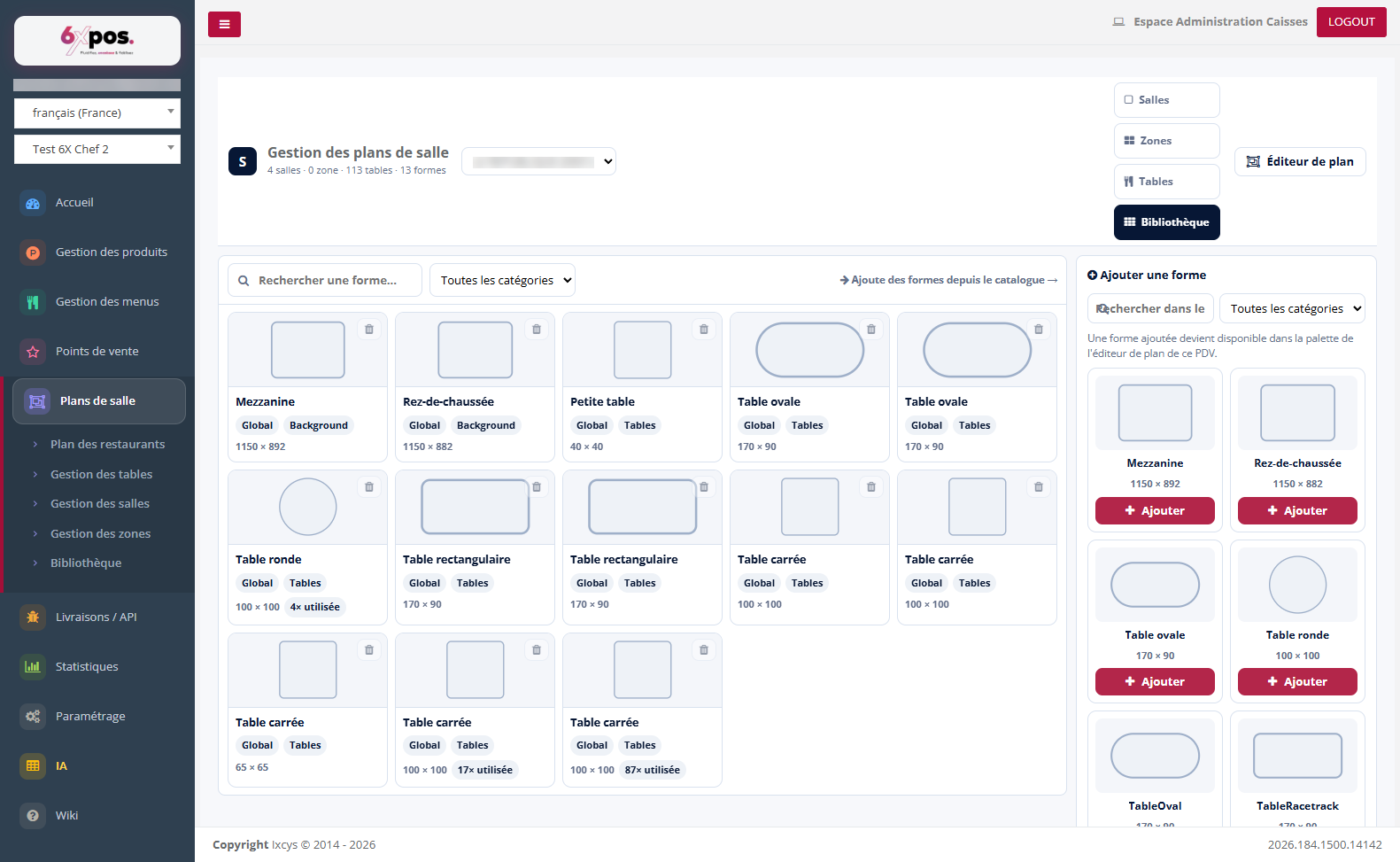
Task: Switch to the Salles tab
Action: [x=1166, y=100]
